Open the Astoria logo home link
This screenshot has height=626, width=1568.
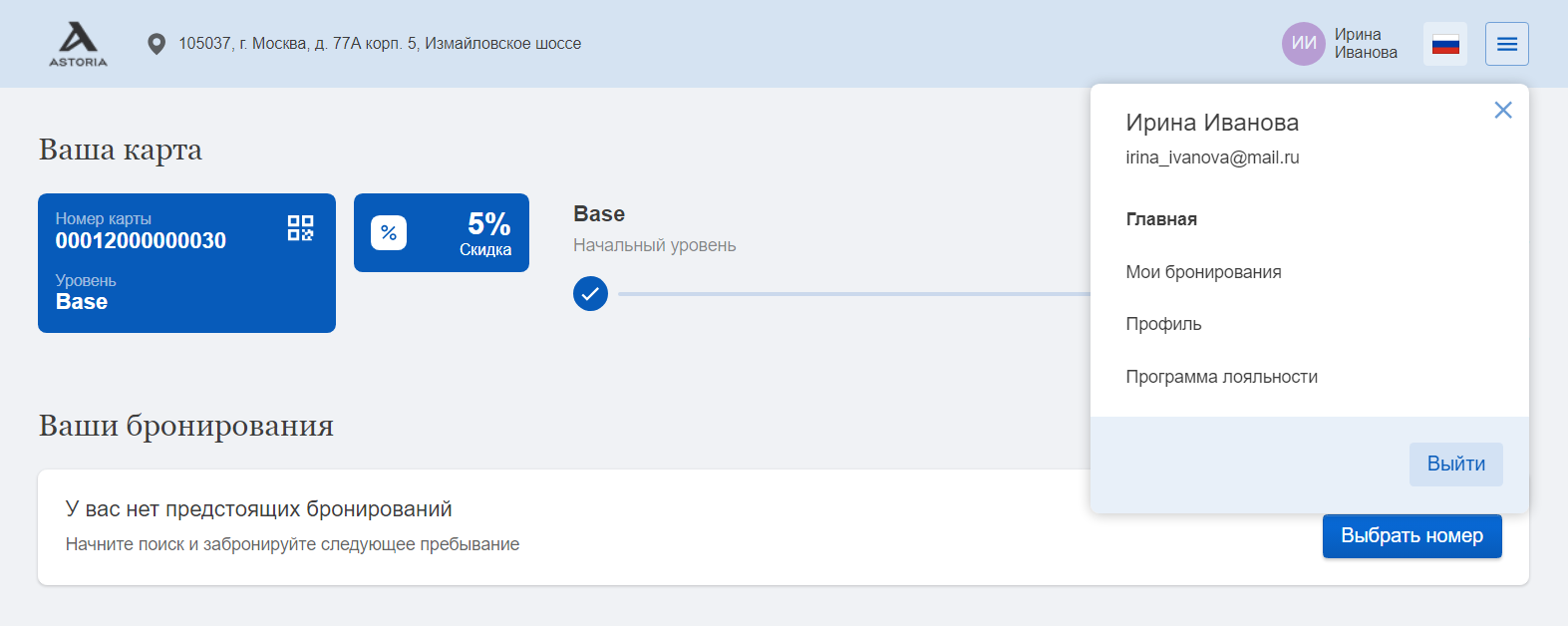(78, 44)
